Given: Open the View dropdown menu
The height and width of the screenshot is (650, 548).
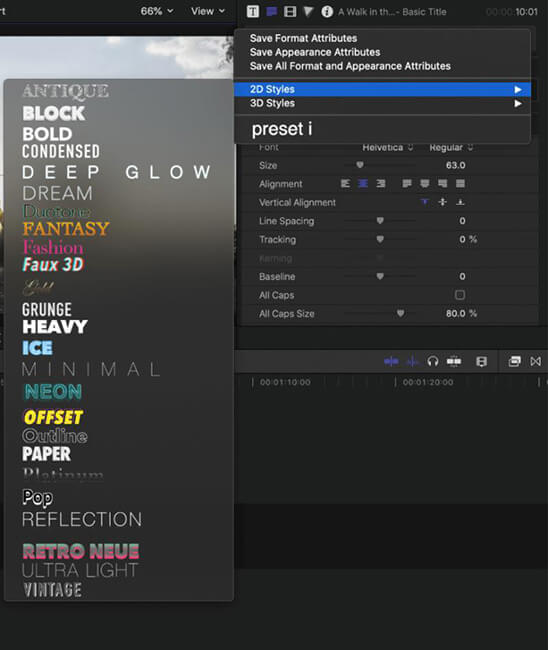Looking at the screenshot, I should [x=208, y=11].
